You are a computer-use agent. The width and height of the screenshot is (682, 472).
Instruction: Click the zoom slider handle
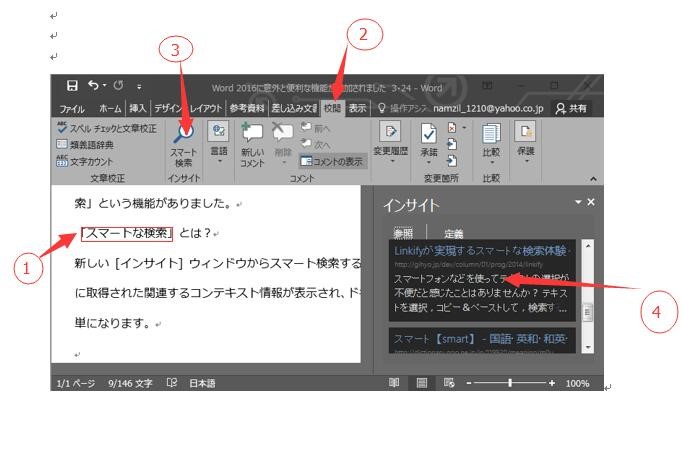510,383
